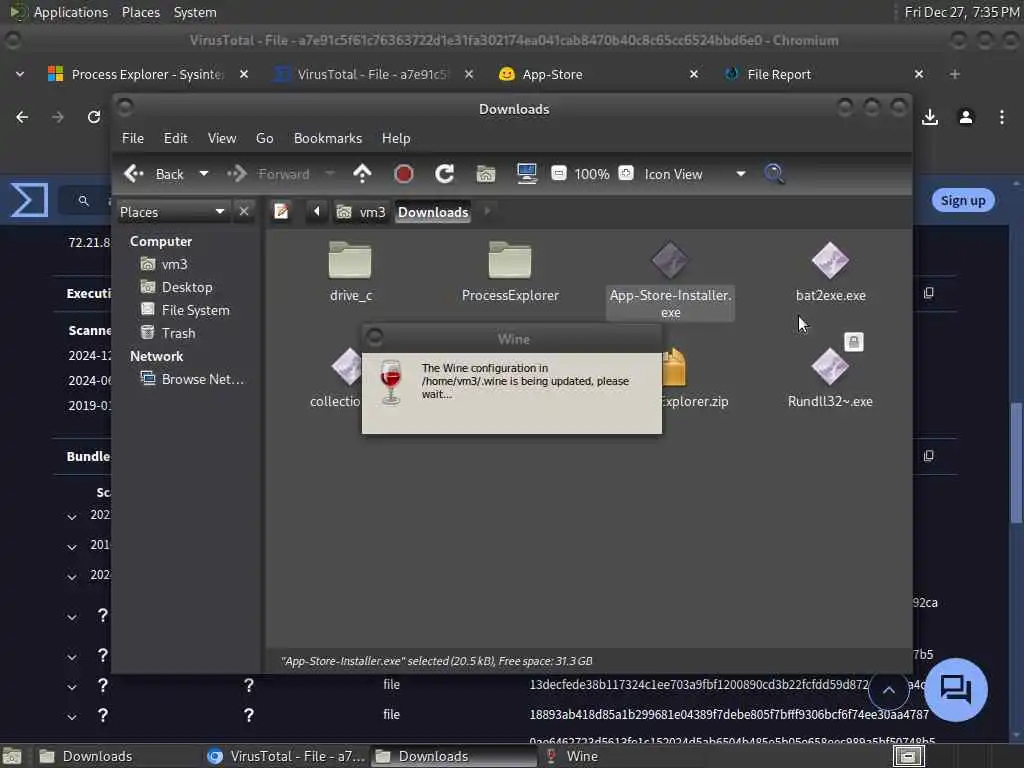
Task: Close the App-Store browser tab
Action: tap(694, 74)
